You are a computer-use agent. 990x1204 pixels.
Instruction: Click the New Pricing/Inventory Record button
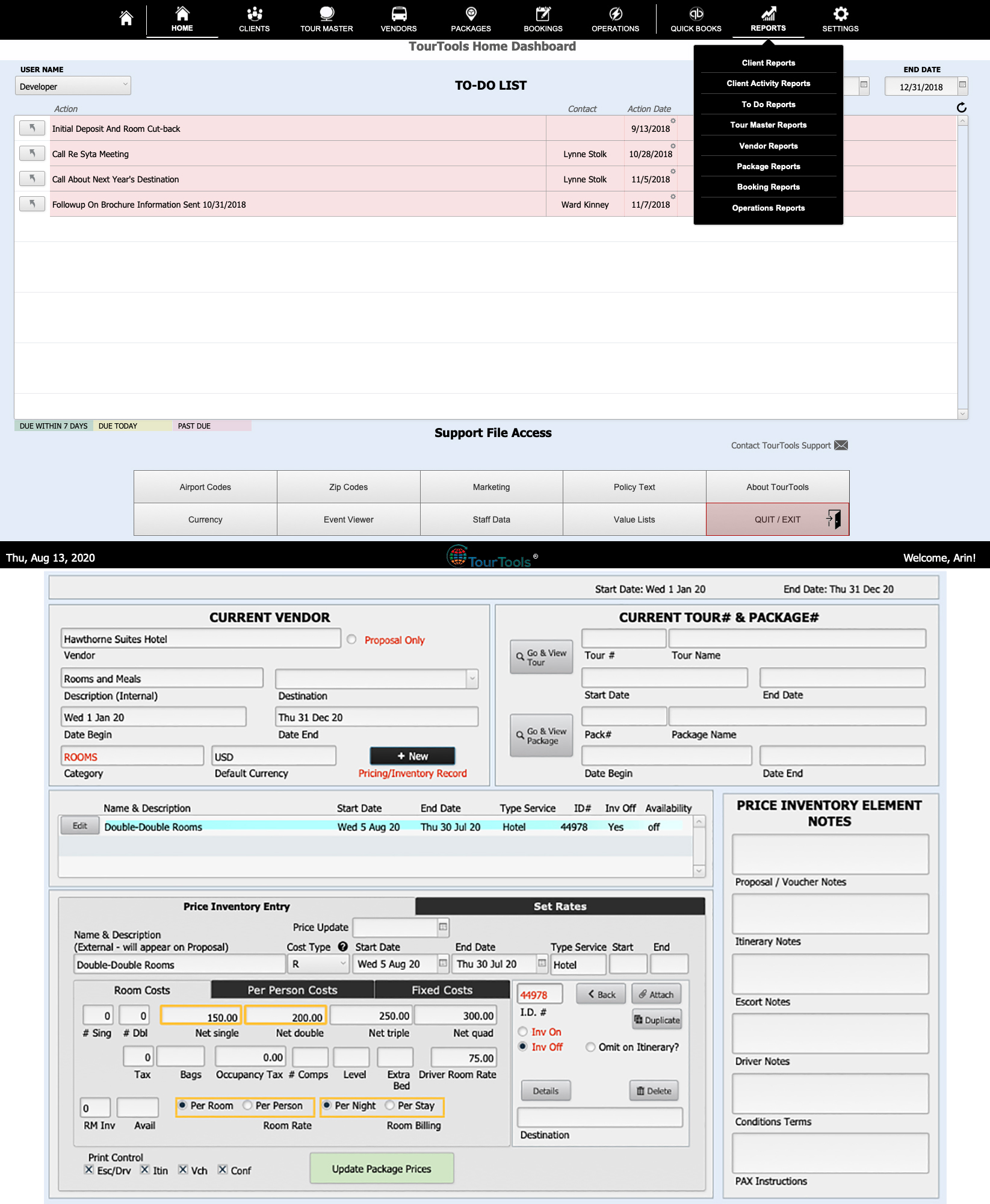(412, 756)
